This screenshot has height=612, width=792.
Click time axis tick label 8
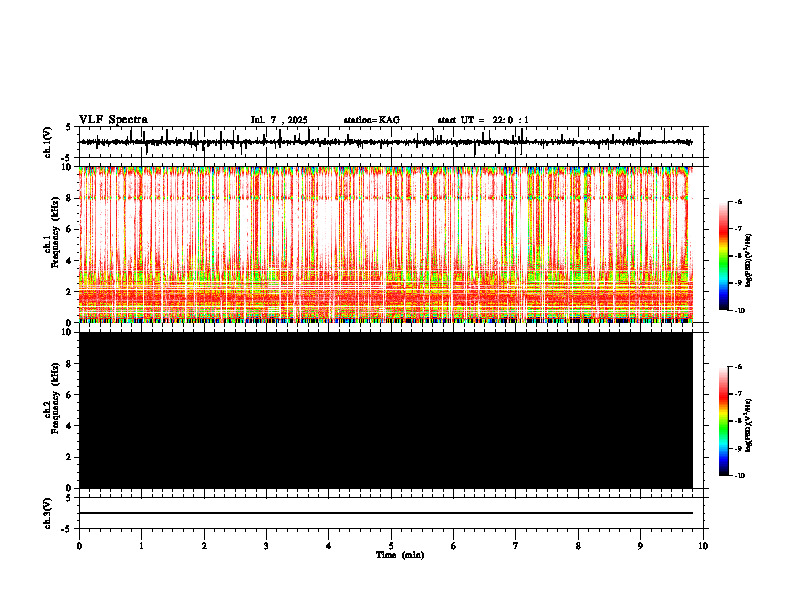[x=578, y=546]
